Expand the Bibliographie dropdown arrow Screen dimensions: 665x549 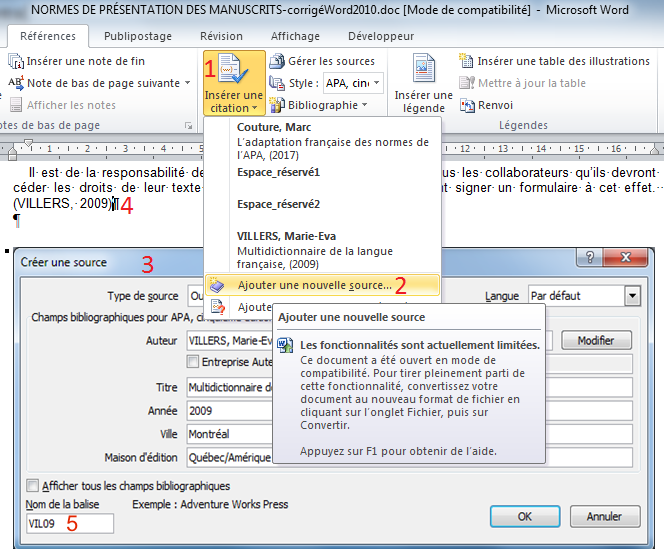tap(365, 105)
